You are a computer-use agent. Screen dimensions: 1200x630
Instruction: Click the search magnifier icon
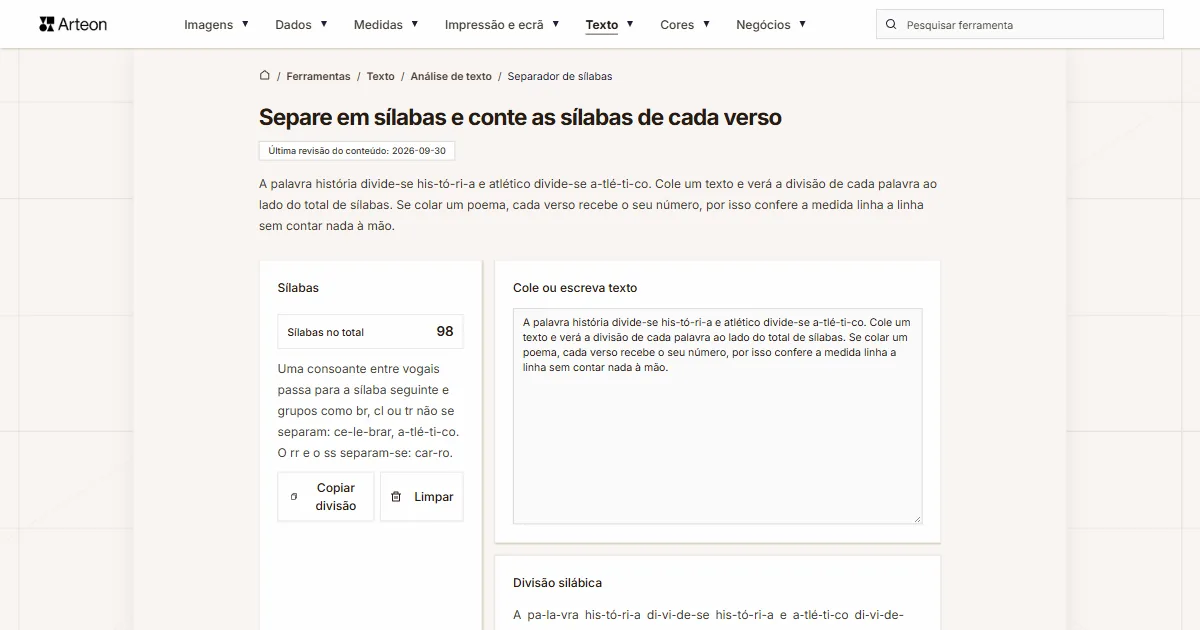coord(892,24)
